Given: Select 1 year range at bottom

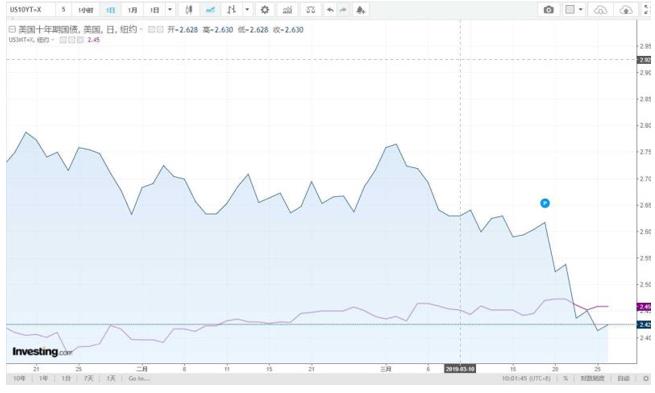Looking at the screenshot, I should [x=43, y=378].
